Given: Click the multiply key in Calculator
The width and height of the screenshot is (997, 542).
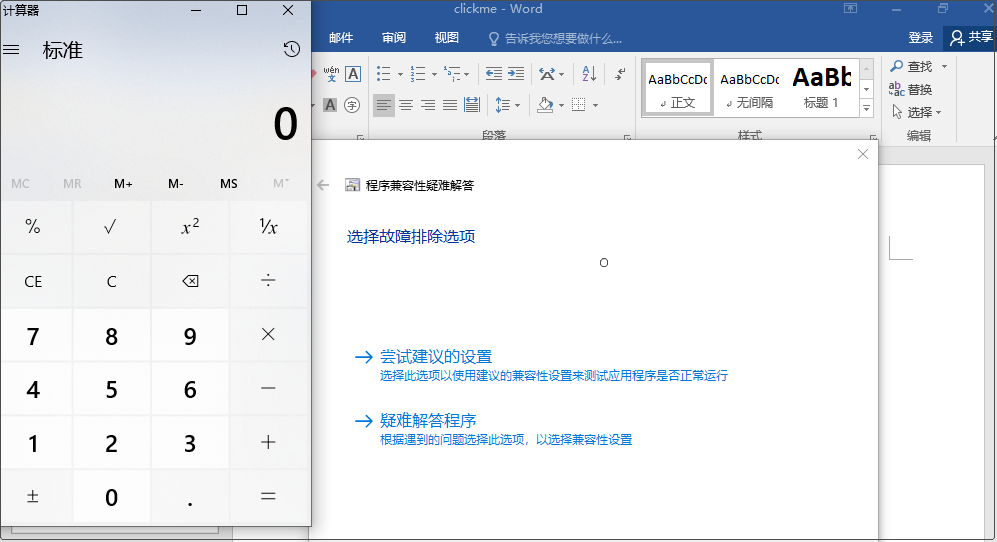Looking at the screenshot, I should tap(268, 335).
